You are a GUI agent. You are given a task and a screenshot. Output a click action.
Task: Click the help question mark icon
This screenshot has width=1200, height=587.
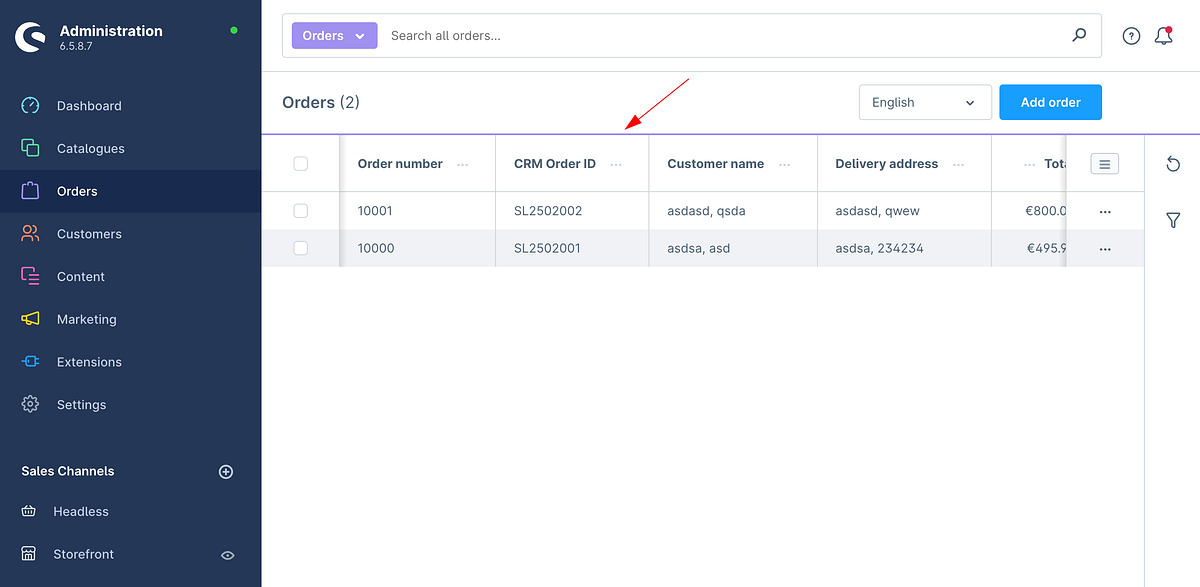coord(1131,35)
